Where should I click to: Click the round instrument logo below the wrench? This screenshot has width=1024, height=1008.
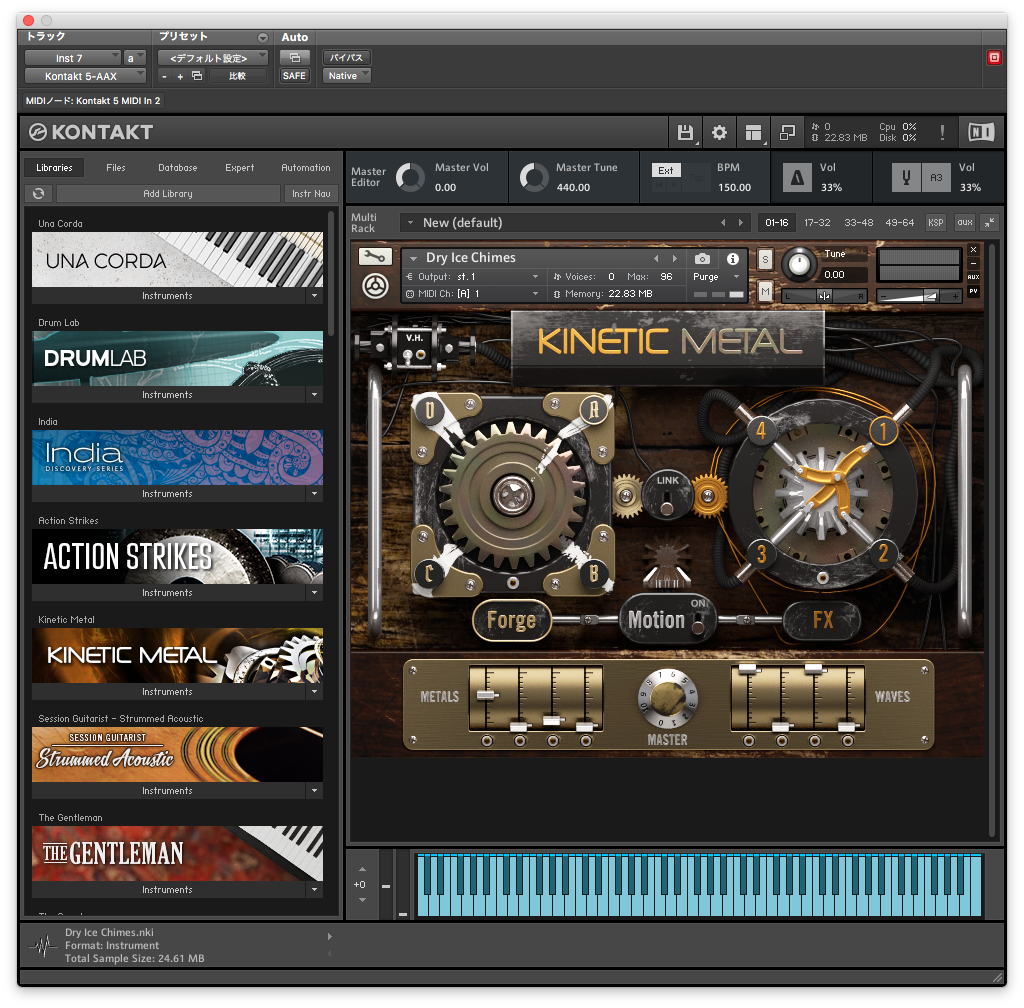pyautogui.click(x=375, y=286)
